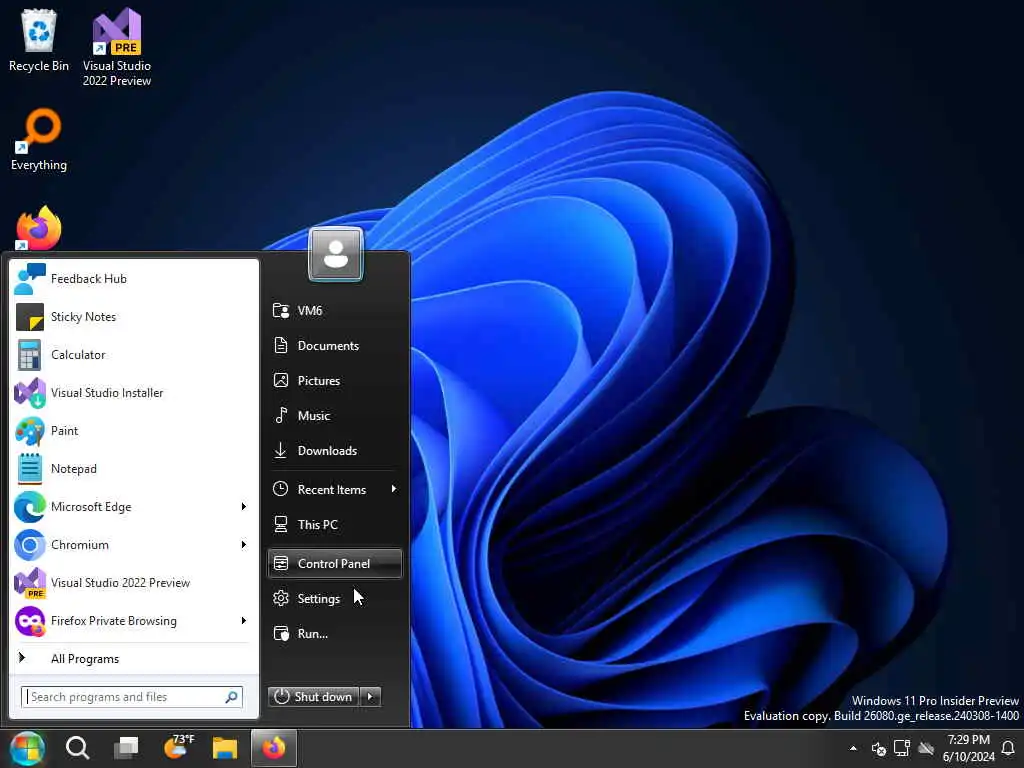The image size is (1024, 768).
Task: Open Calculator from pinned list
Action: [x=134, y=355]
